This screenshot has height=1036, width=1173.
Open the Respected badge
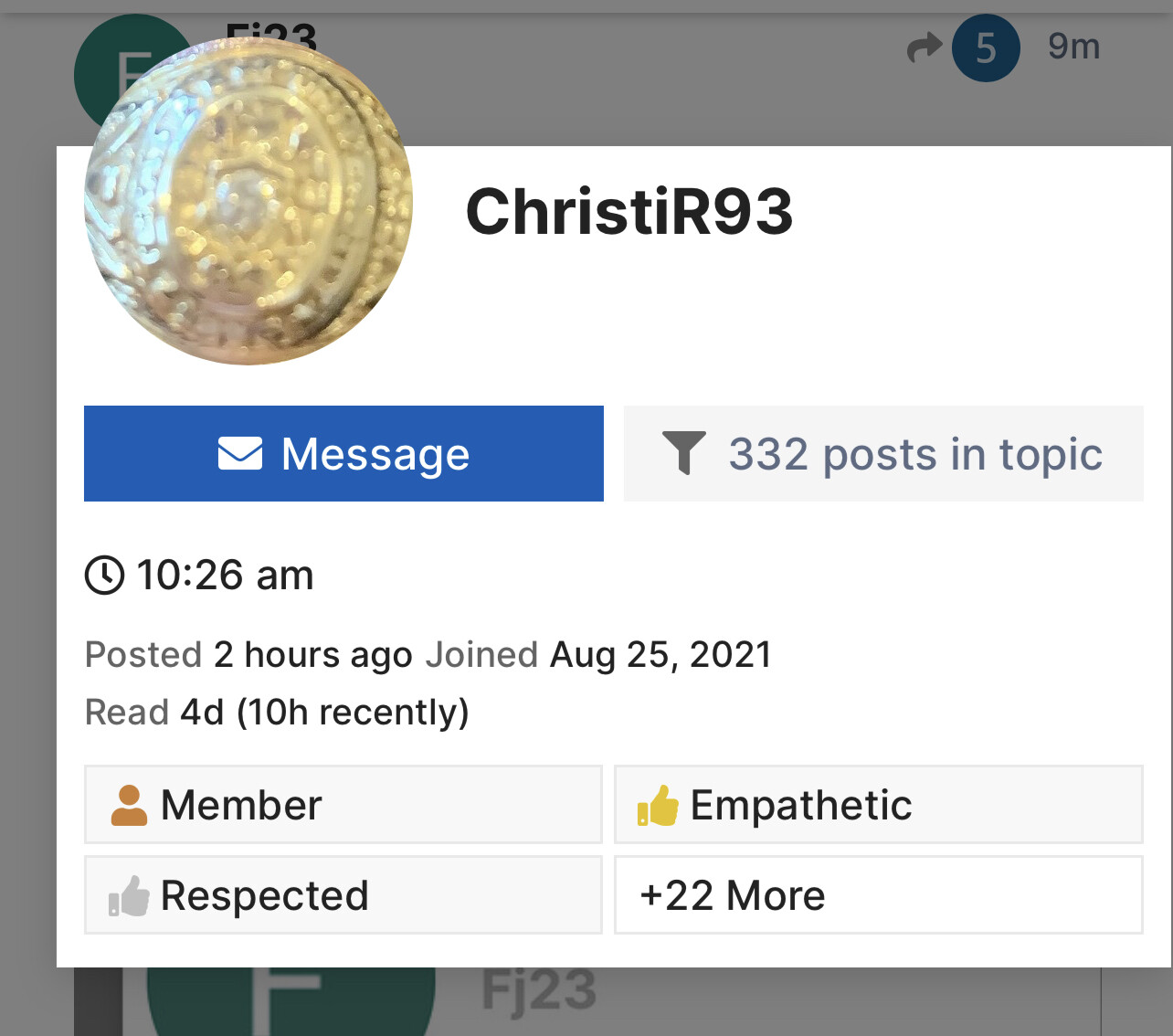[x=343, y=894]
